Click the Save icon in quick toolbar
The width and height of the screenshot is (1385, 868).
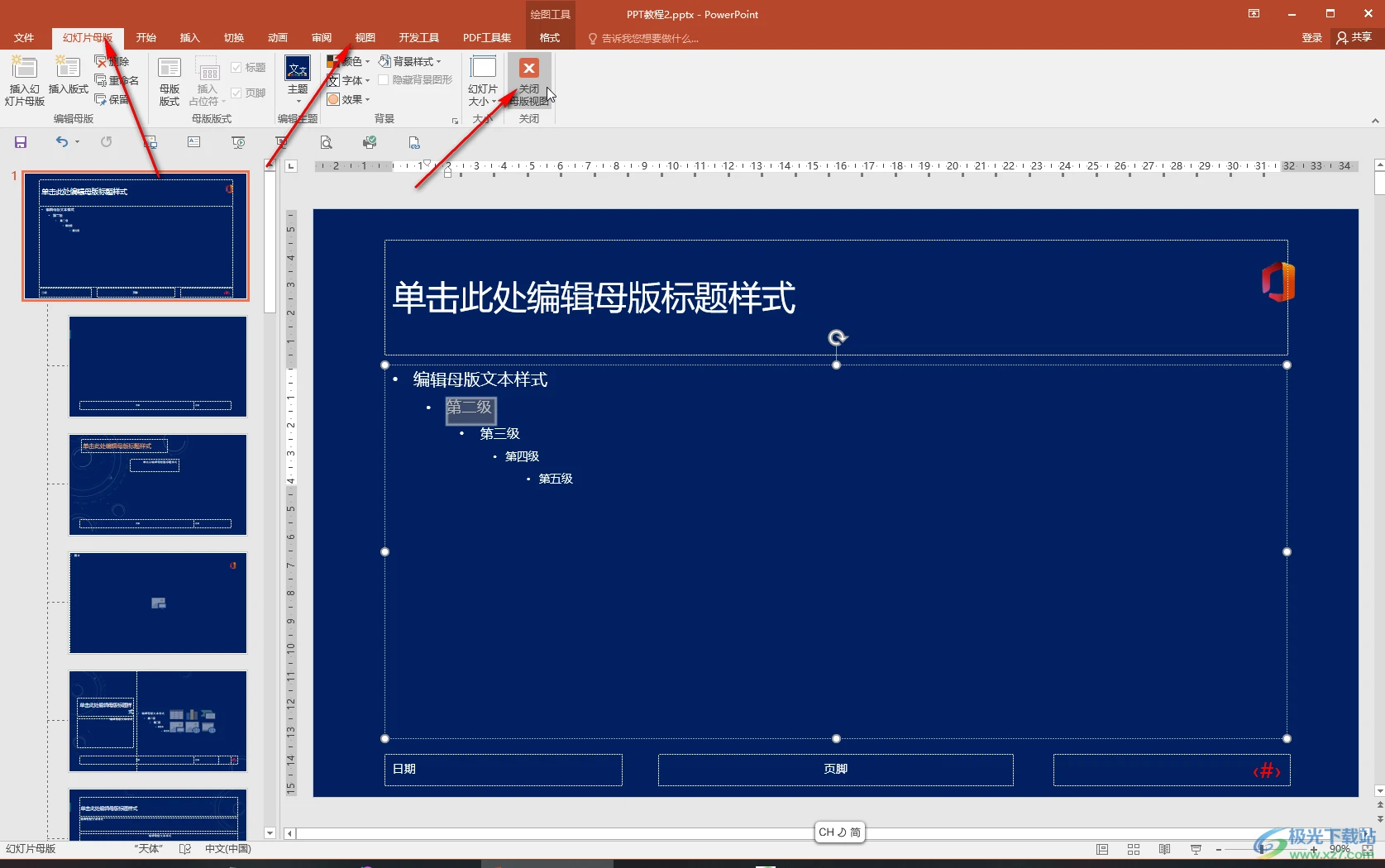click(x=21, y=142)
